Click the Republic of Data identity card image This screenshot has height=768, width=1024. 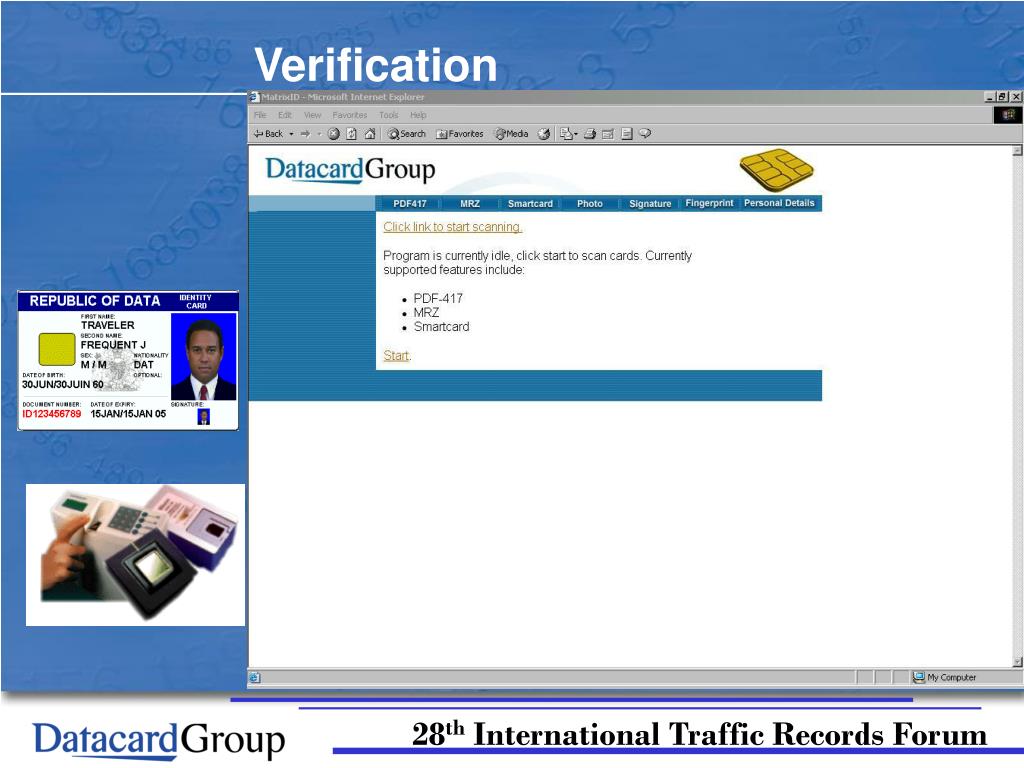point(128,360)
